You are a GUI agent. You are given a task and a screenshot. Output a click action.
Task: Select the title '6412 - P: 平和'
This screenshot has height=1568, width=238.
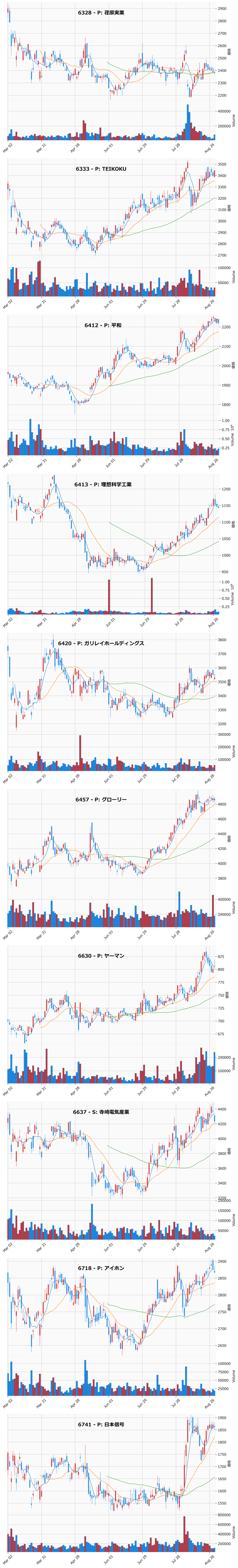click(103, 326)
